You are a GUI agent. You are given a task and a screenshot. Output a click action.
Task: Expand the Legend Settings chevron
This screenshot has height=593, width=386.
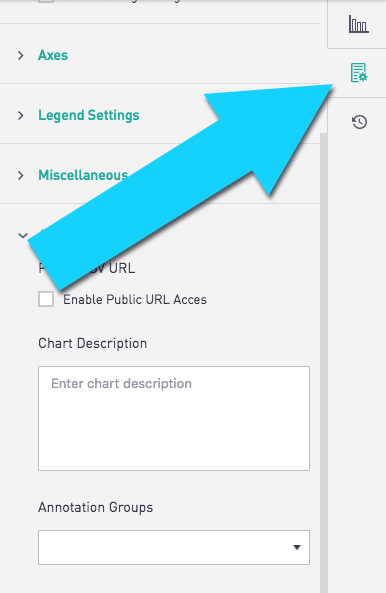[x=21, y=115]
